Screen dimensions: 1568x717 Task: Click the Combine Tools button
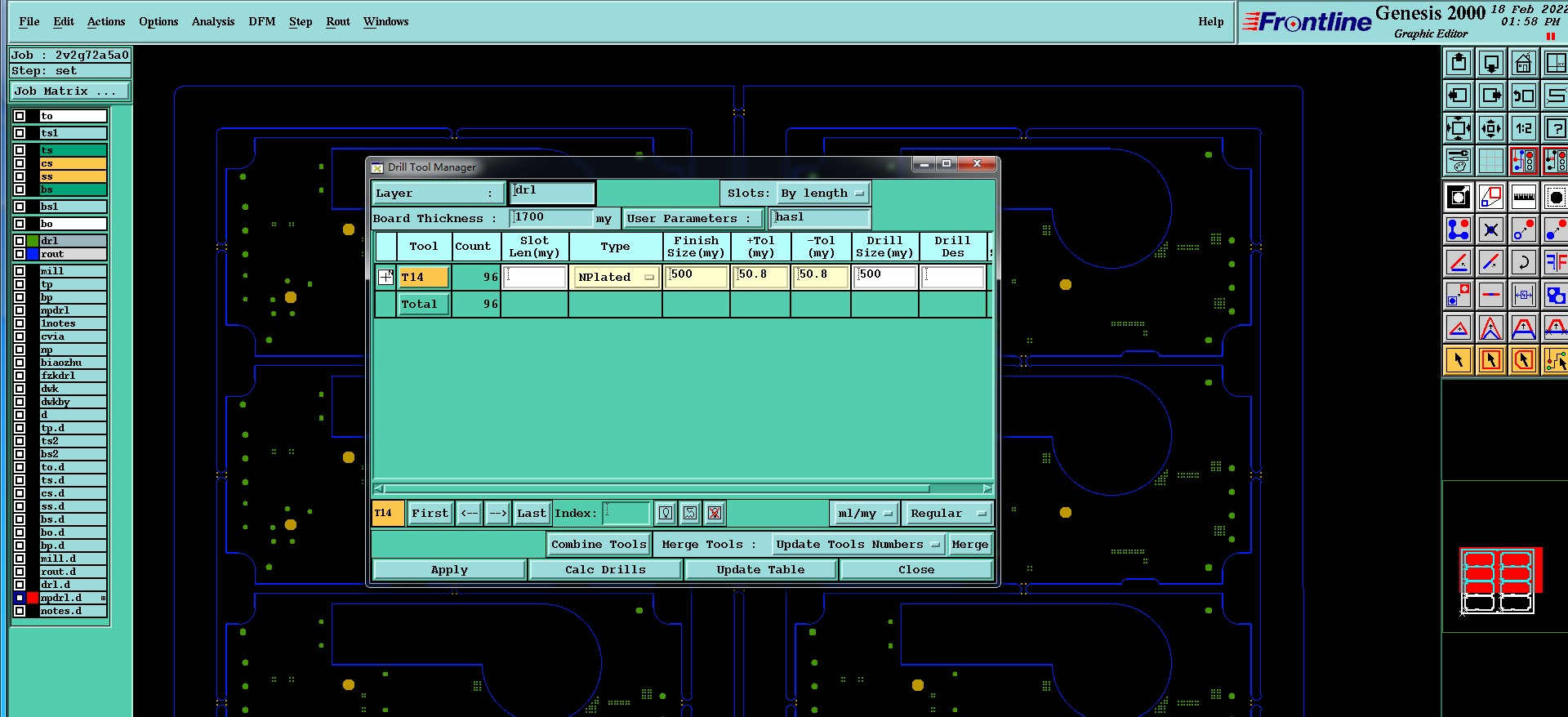tap(599, 545)
